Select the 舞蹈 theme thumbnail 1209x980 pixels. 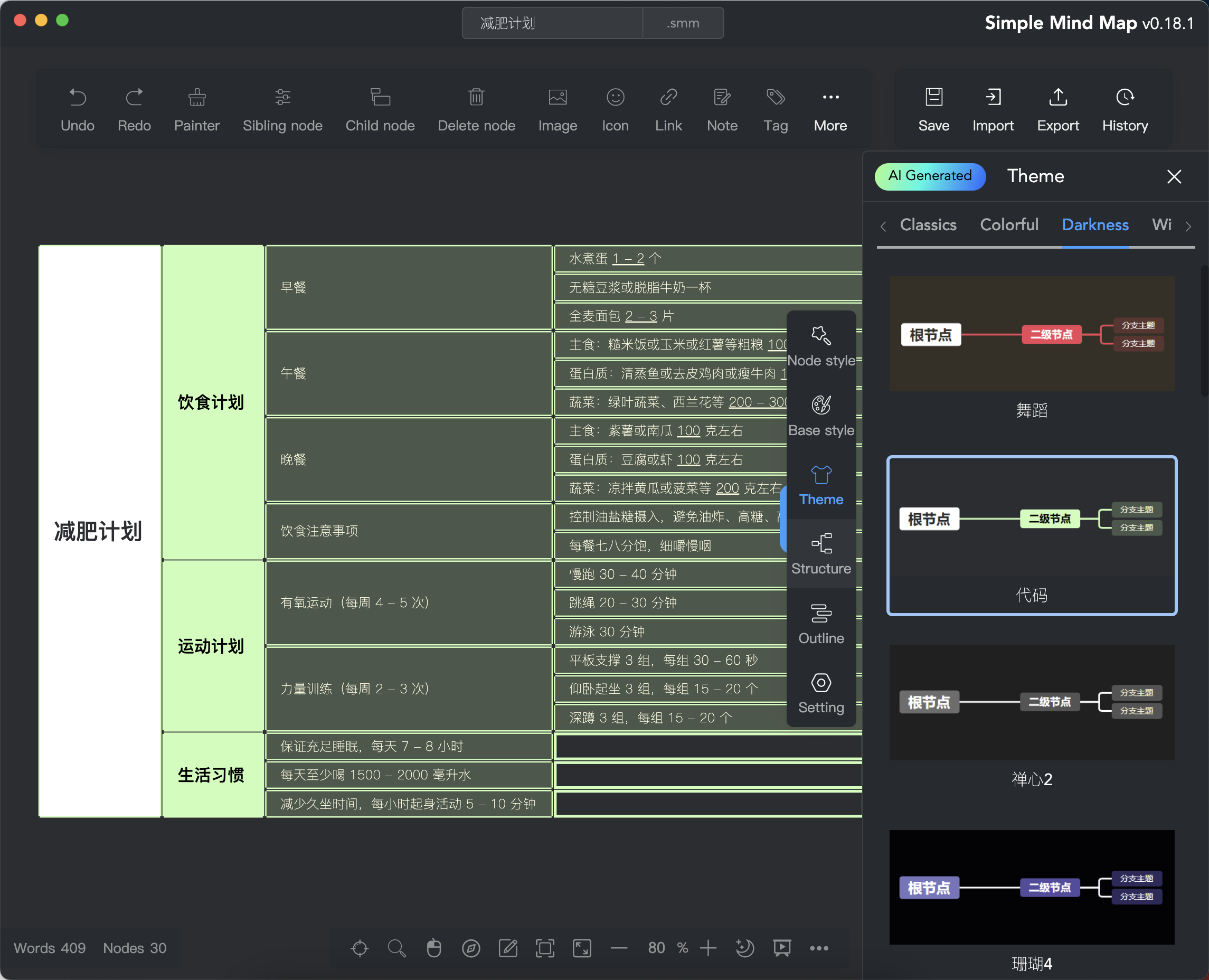click(x=1031, y=334)
